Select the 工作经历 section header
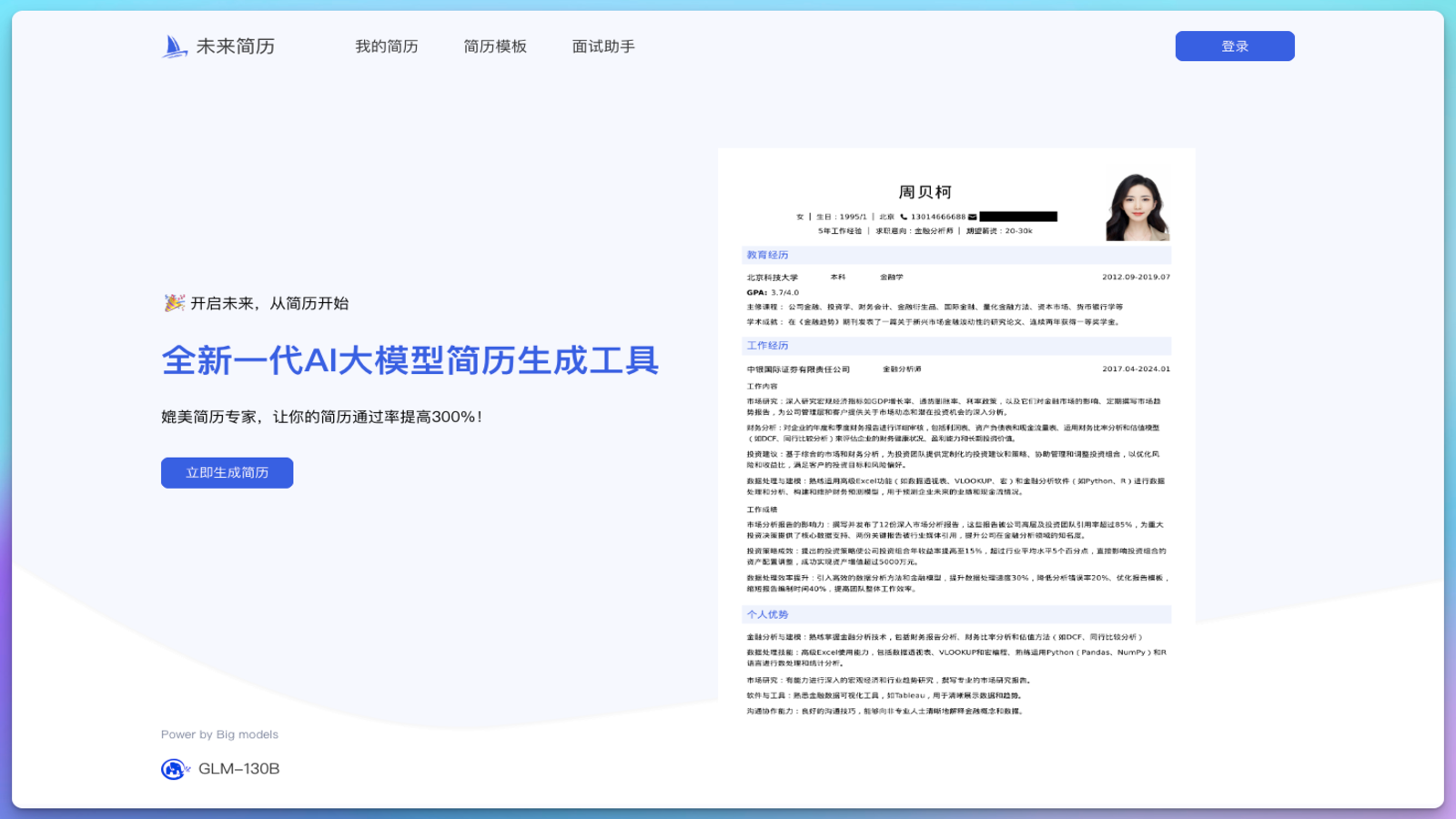This screenshot has width=1456, height=819. point(767,346)
